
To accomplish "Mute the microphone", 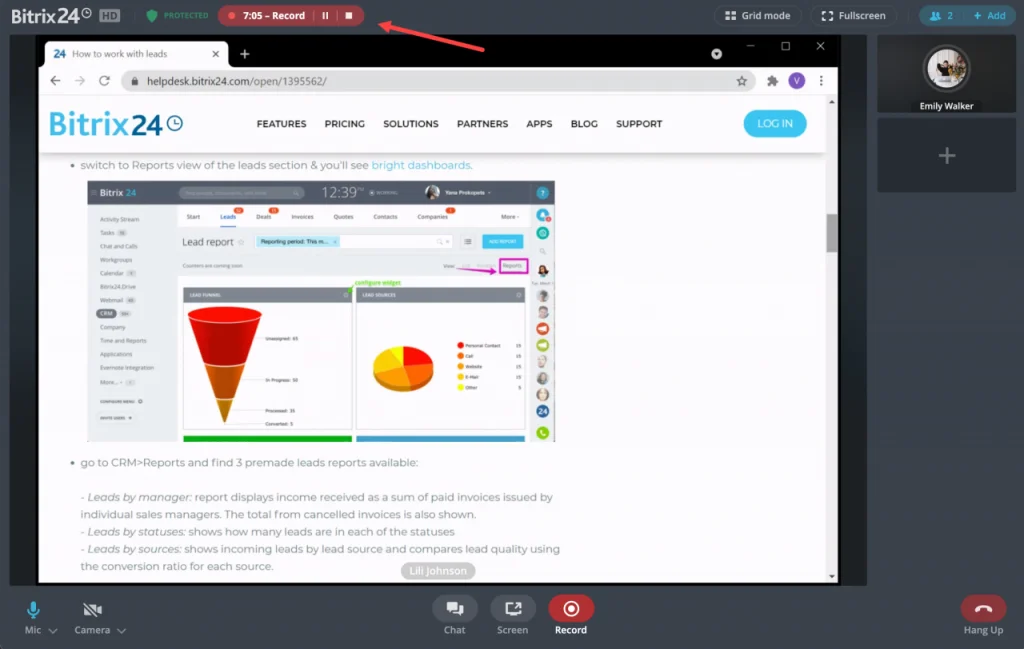I will [x=33, y=617].
